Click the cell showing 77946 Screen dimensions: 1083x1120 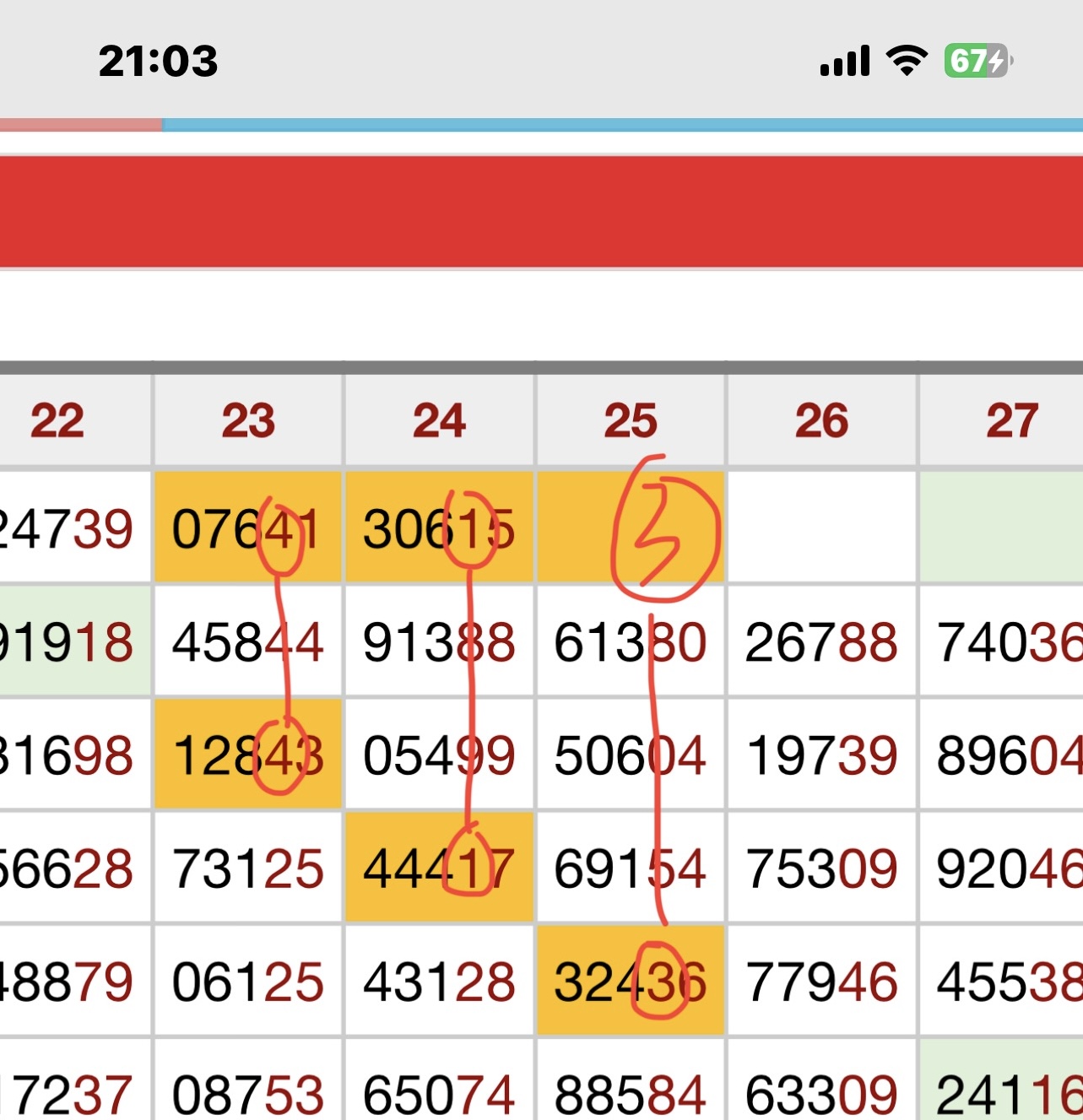click(x=820, y=982)
